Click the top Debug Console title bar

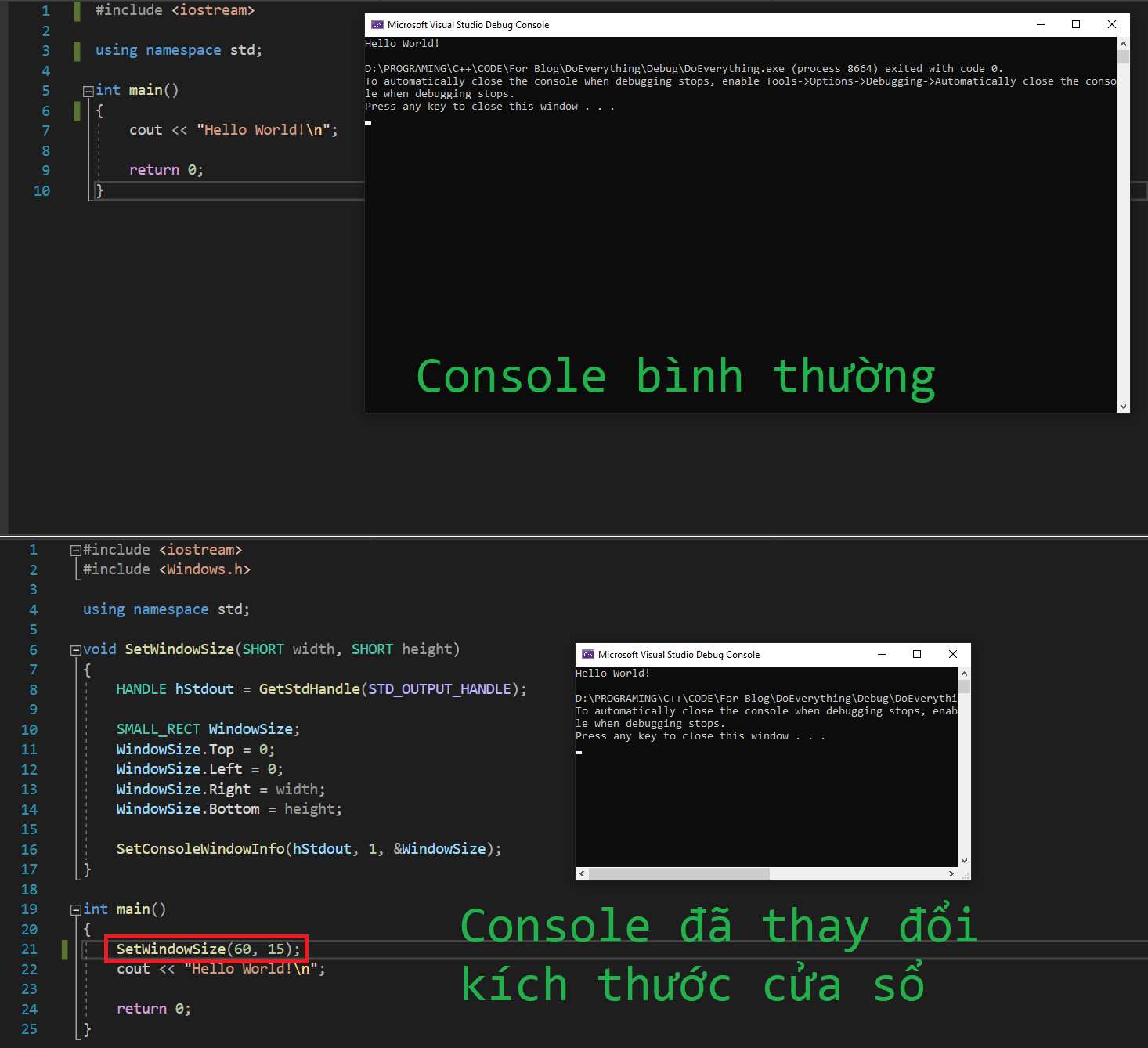point(705,24)
